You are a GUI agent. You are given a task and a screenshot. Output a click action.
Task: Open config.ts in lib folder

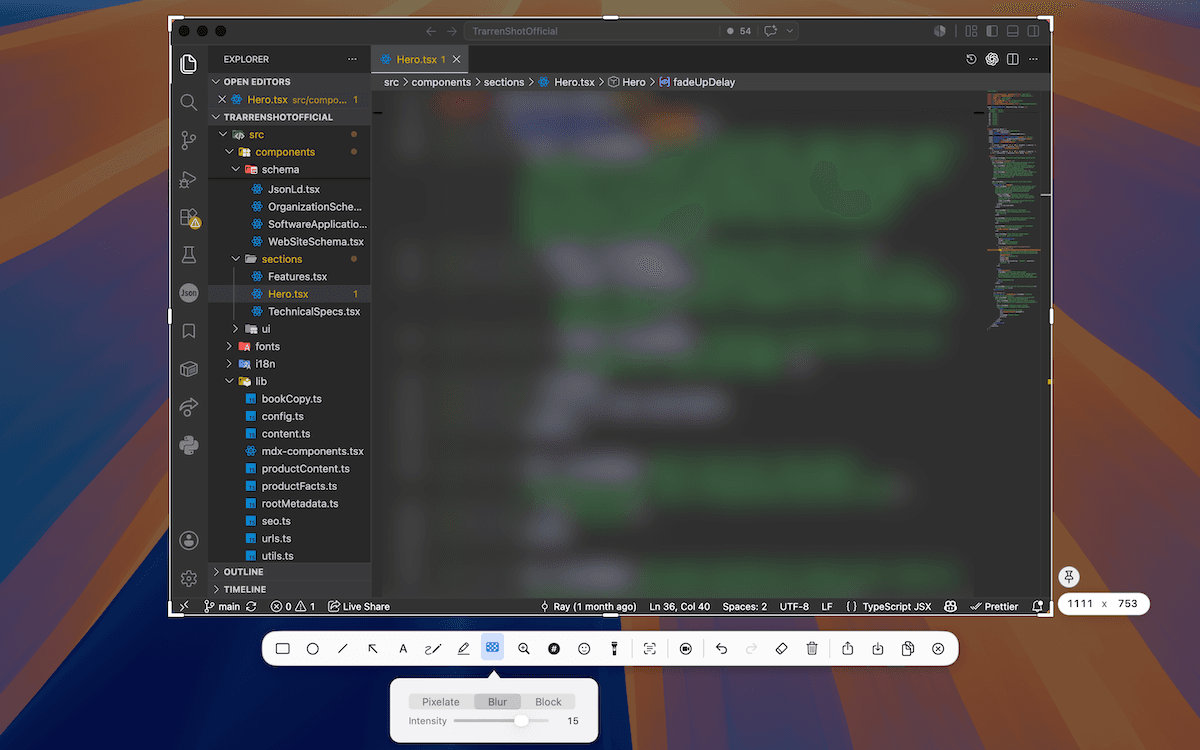(x=283, y=416)
